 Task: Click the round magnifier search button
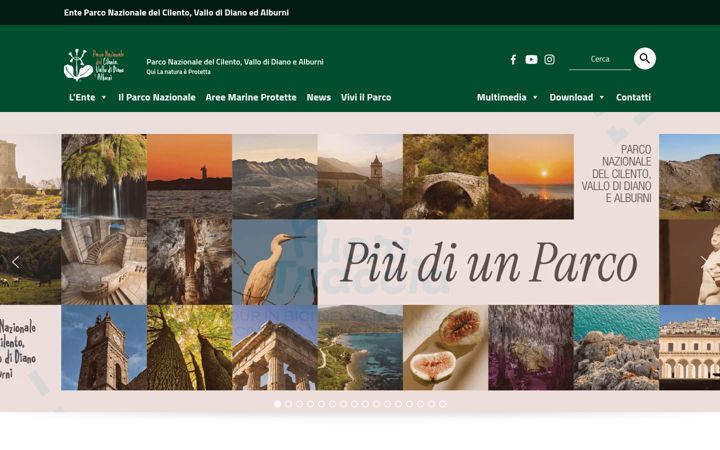[x=645, y=58]
